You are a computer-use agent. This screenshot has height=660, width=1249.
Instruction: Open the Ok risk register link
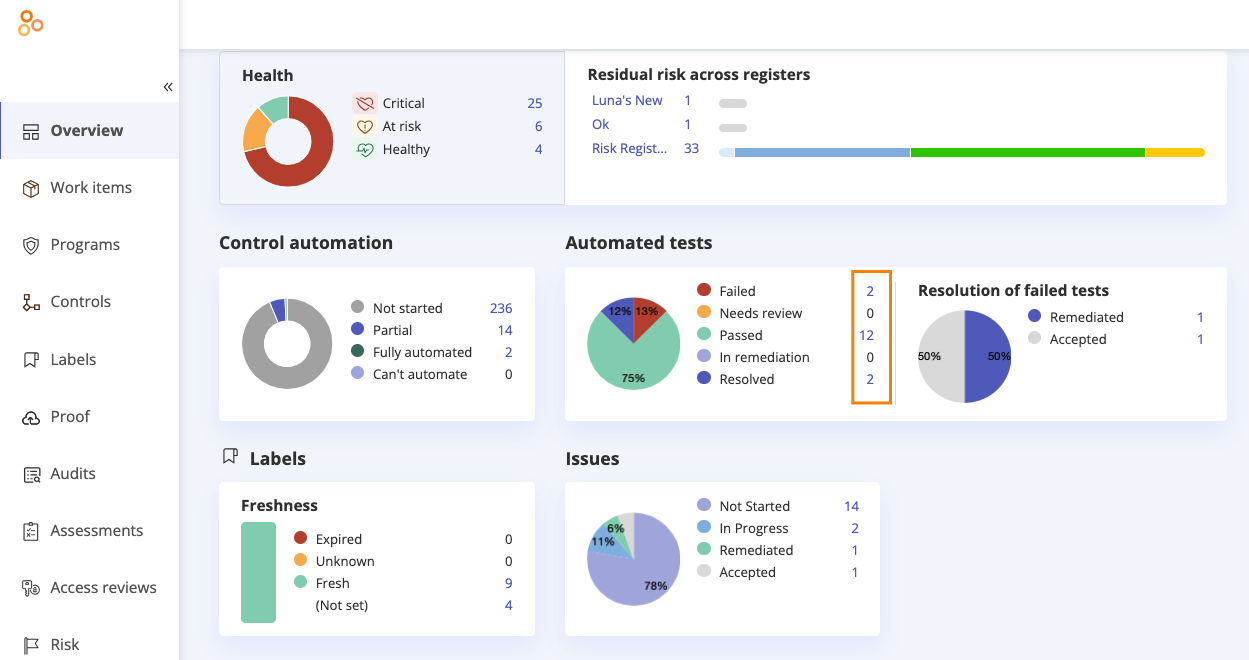[x=600, y=124]
